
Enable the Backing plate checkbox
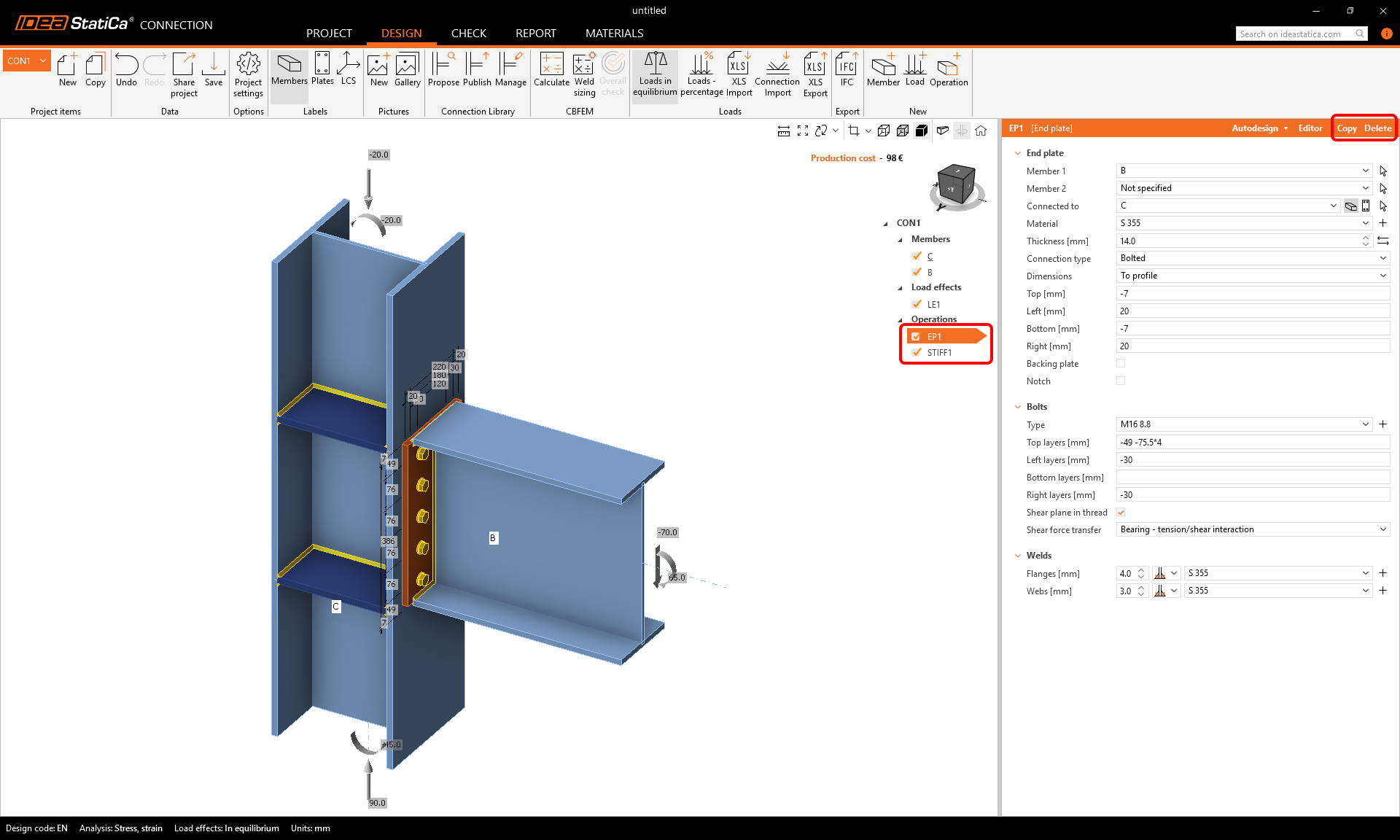pyautogui.click(x=1121, y=363)
